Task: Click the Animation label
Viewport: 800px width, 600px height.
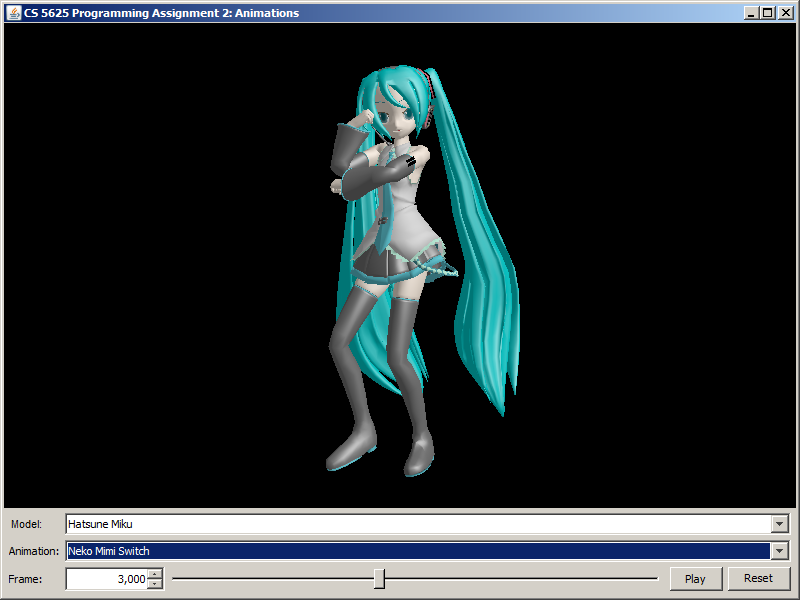Action: click(34, 551)
